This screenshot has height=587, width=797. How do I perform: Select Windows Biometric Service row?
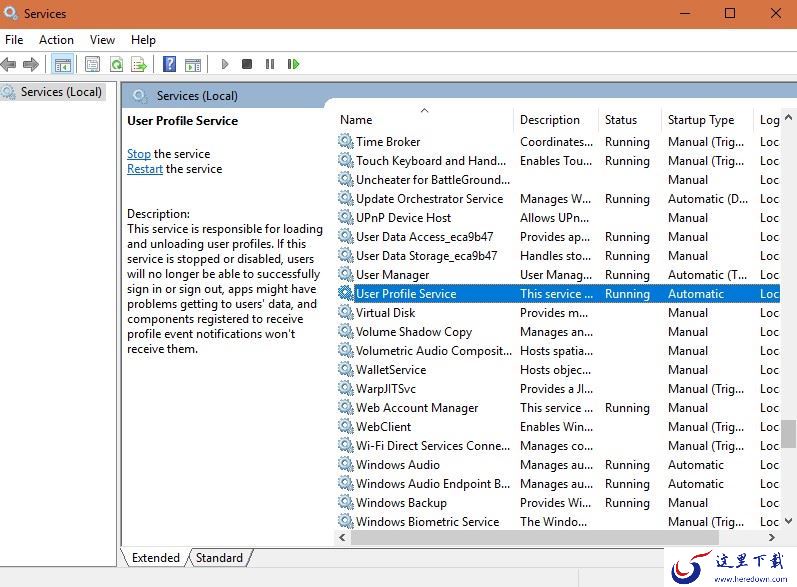click(558, 521)
